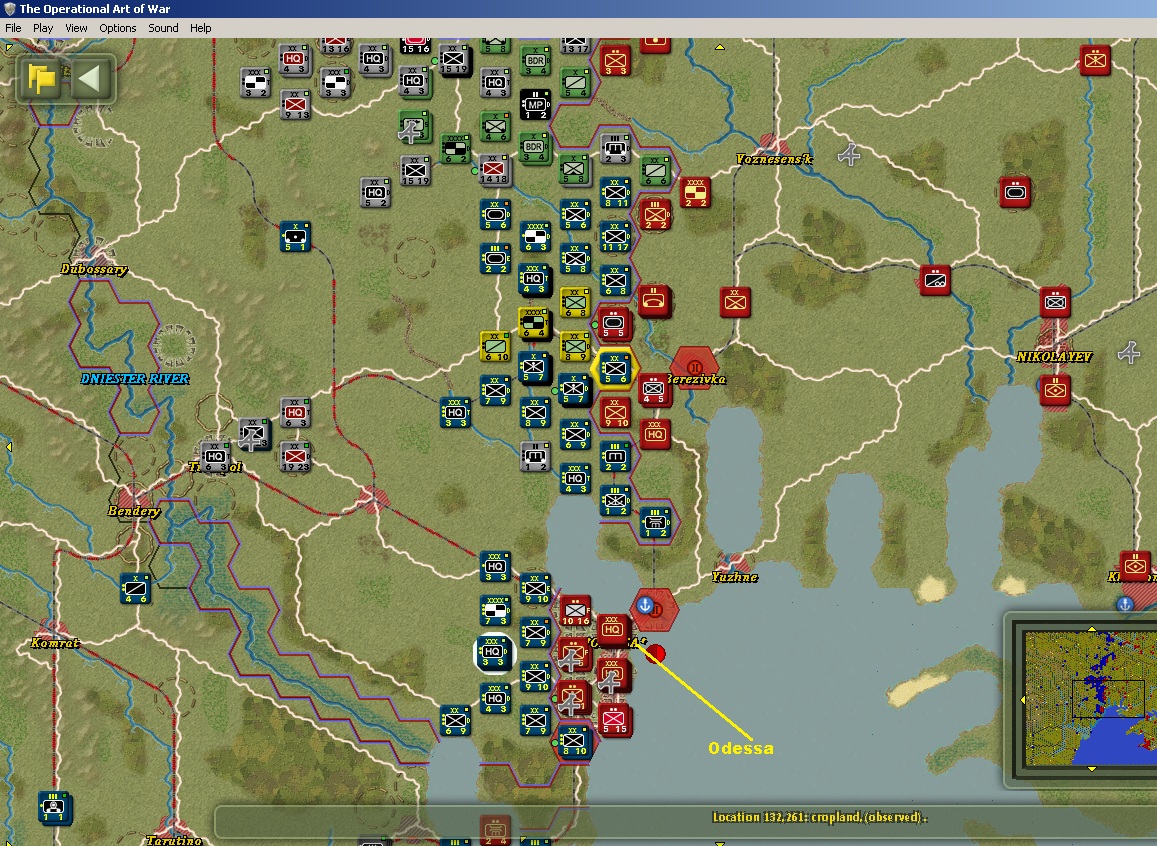
Task: Click the red Berezivka objective hex
Action: pyautogui.click(x=694, y=367)
